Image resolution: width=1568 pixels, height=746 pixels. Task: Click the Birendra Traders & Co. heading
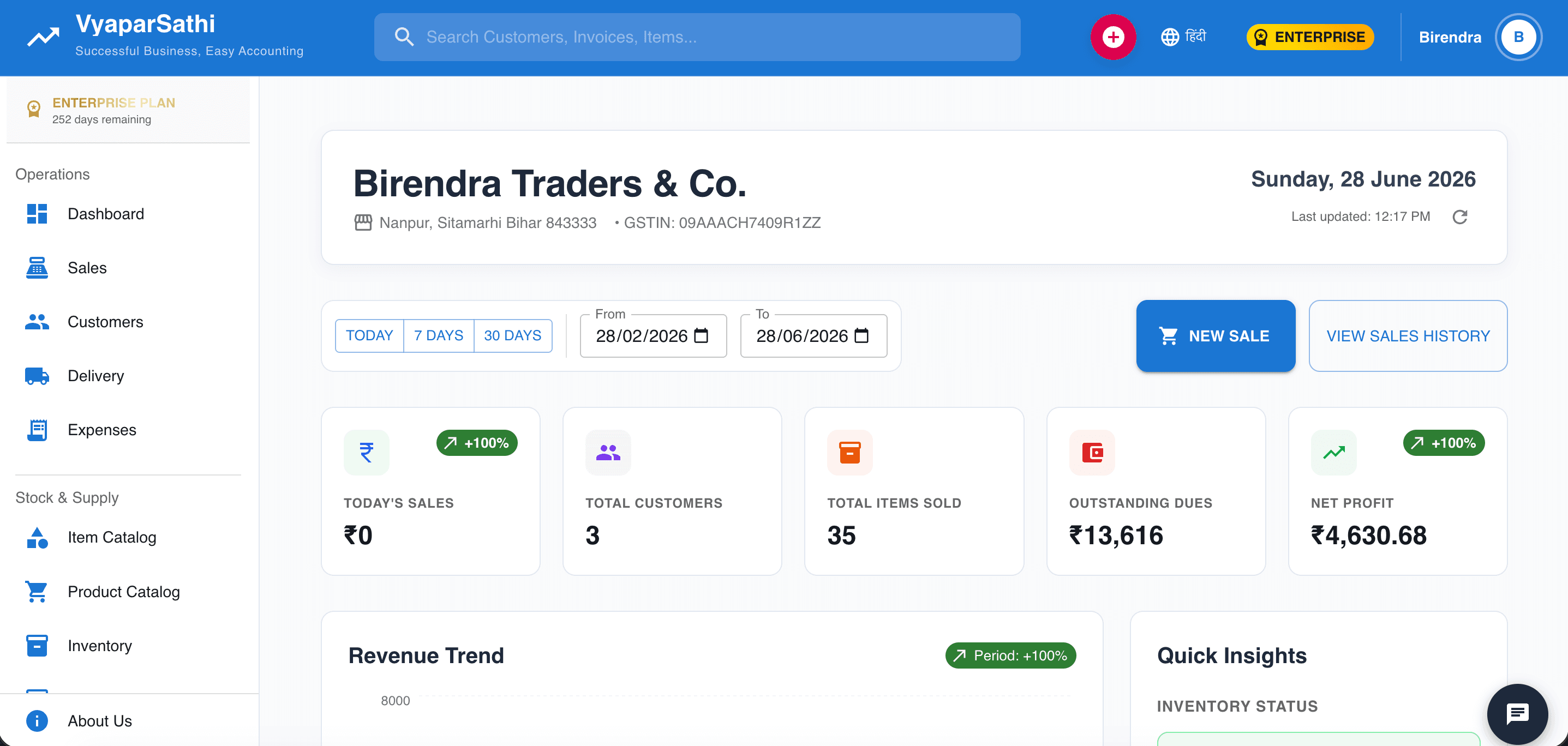pos(549,184)
